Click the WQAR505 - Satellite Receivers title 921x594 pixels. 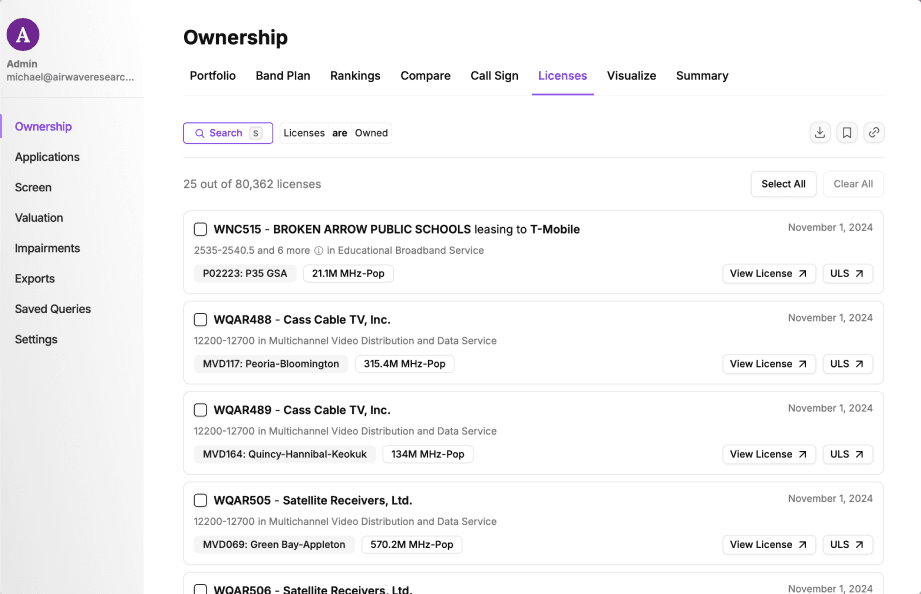[312, 501]
